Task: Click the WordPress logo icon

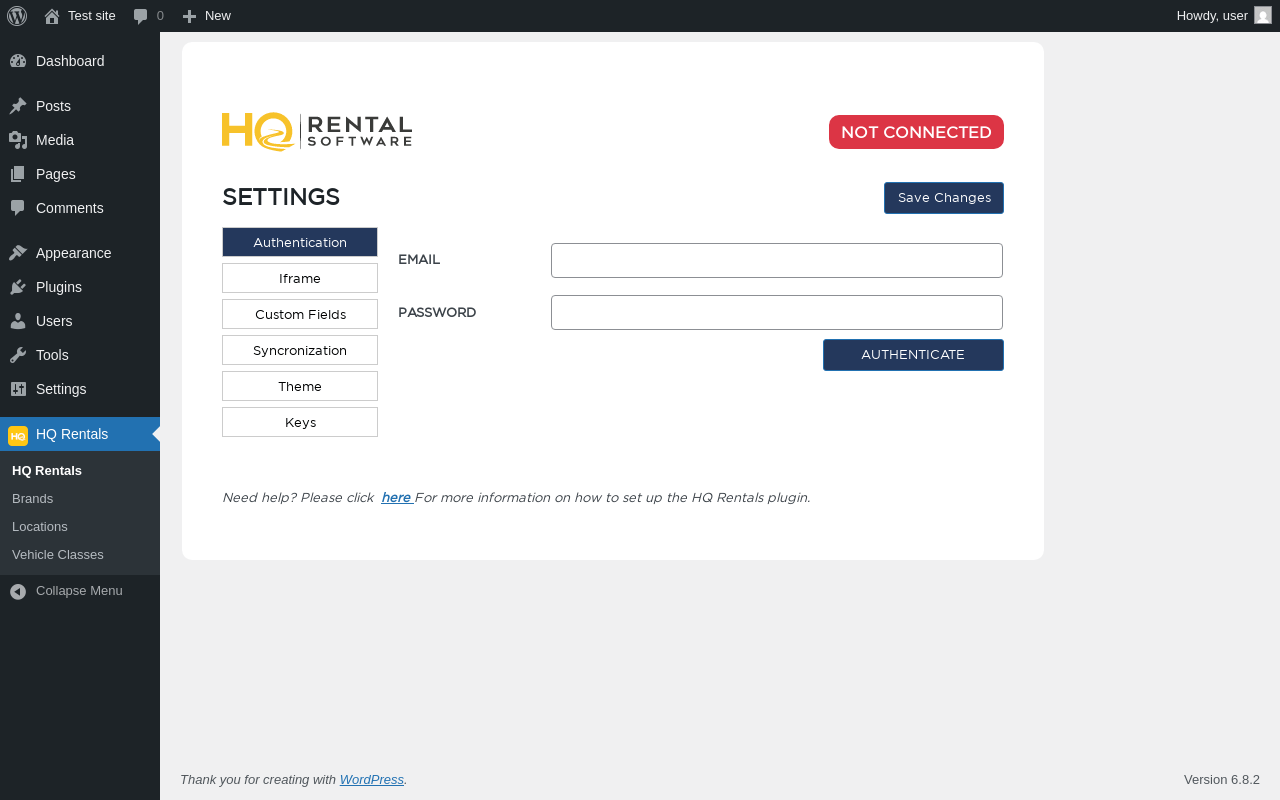Action: [17, 16]
